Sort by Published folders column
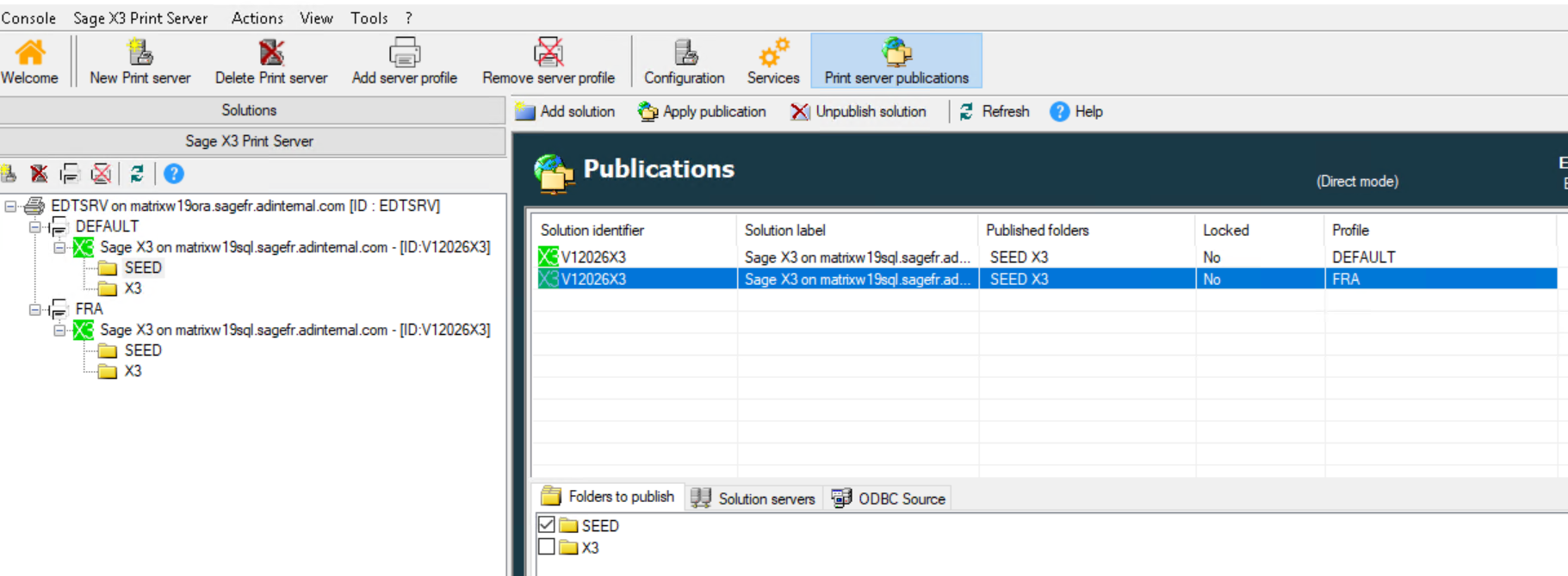This screenshot has width=1568, height=576. tap(1087, 230)
